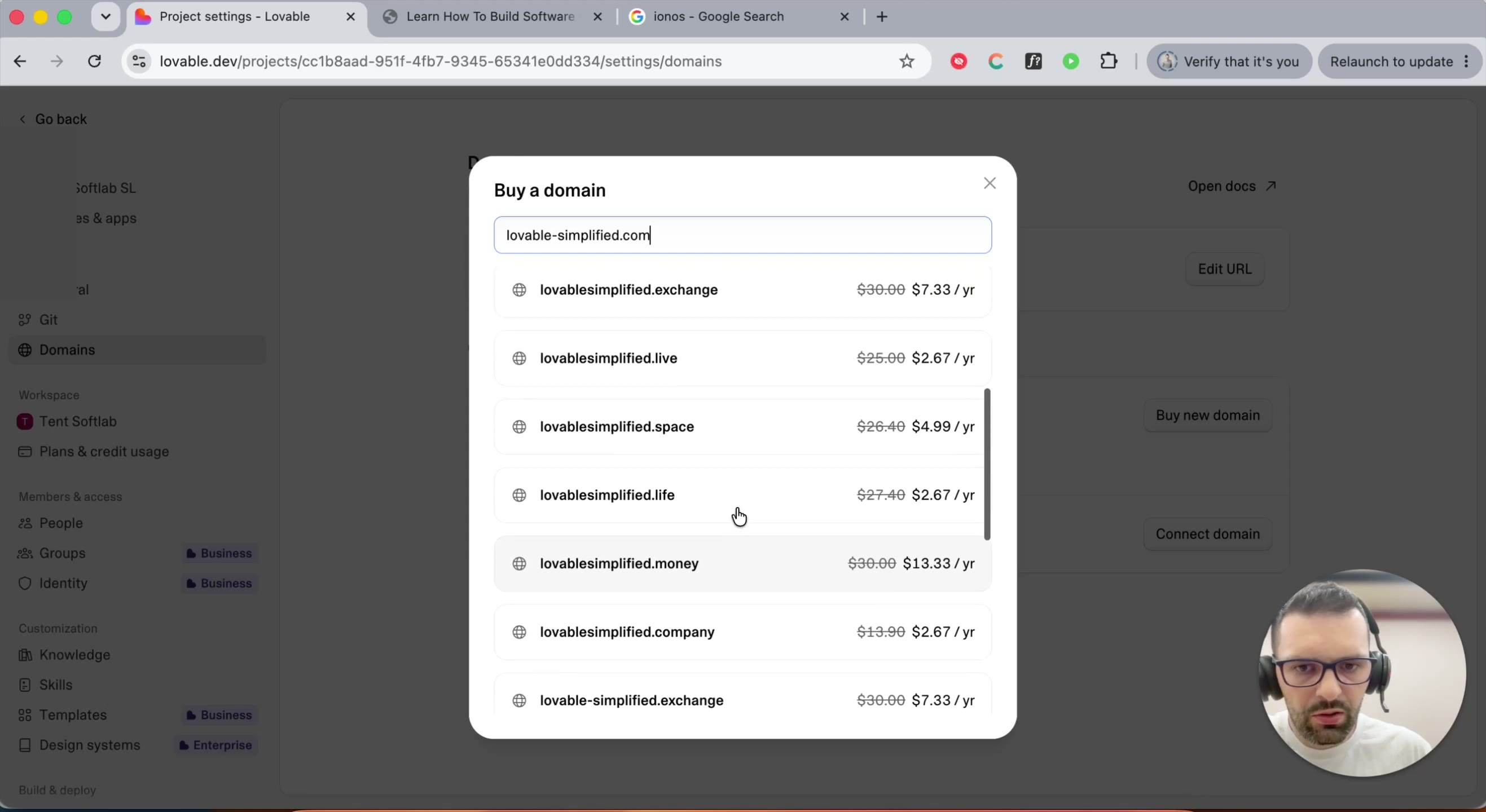Click the red blocker extension icon
The height and width of the screenshot is (812, 1486).
coord(959,61)
